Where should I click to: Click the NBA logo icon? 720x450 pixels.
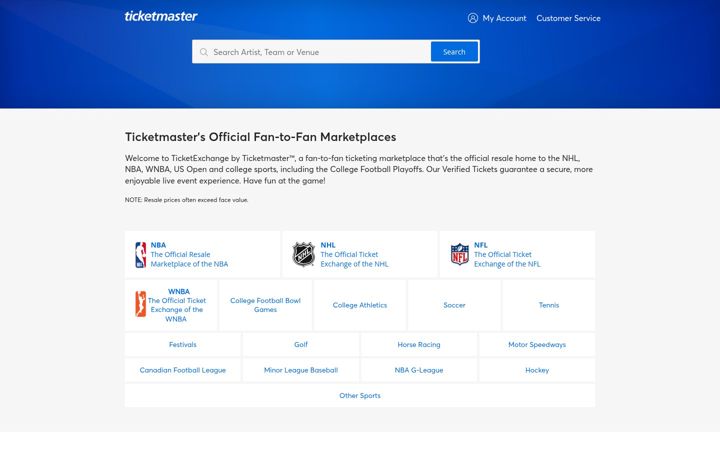click(141, 255)
